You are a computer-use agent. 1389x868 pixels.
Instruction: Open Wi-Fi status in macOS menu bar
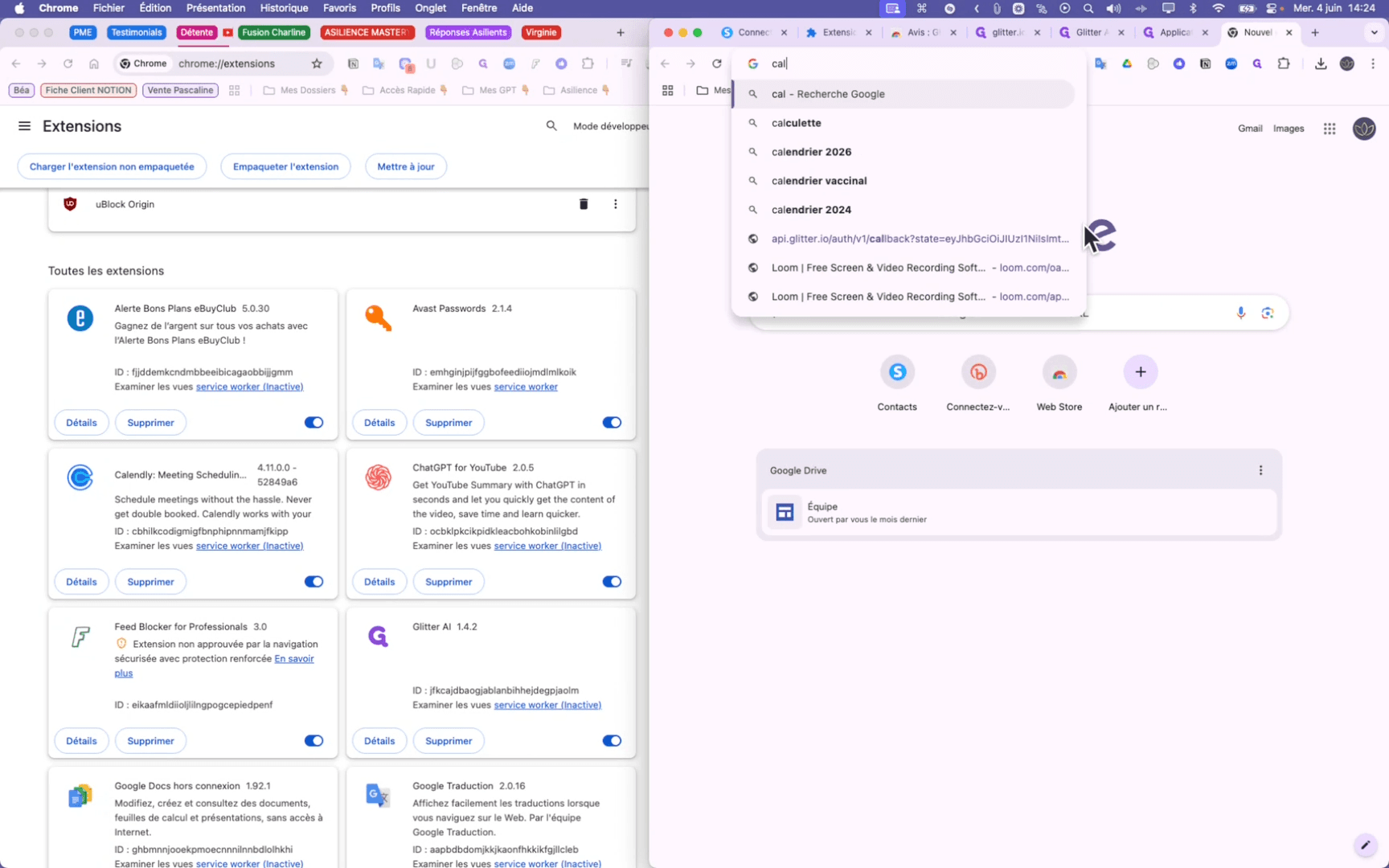click(x=1219, y=8)
